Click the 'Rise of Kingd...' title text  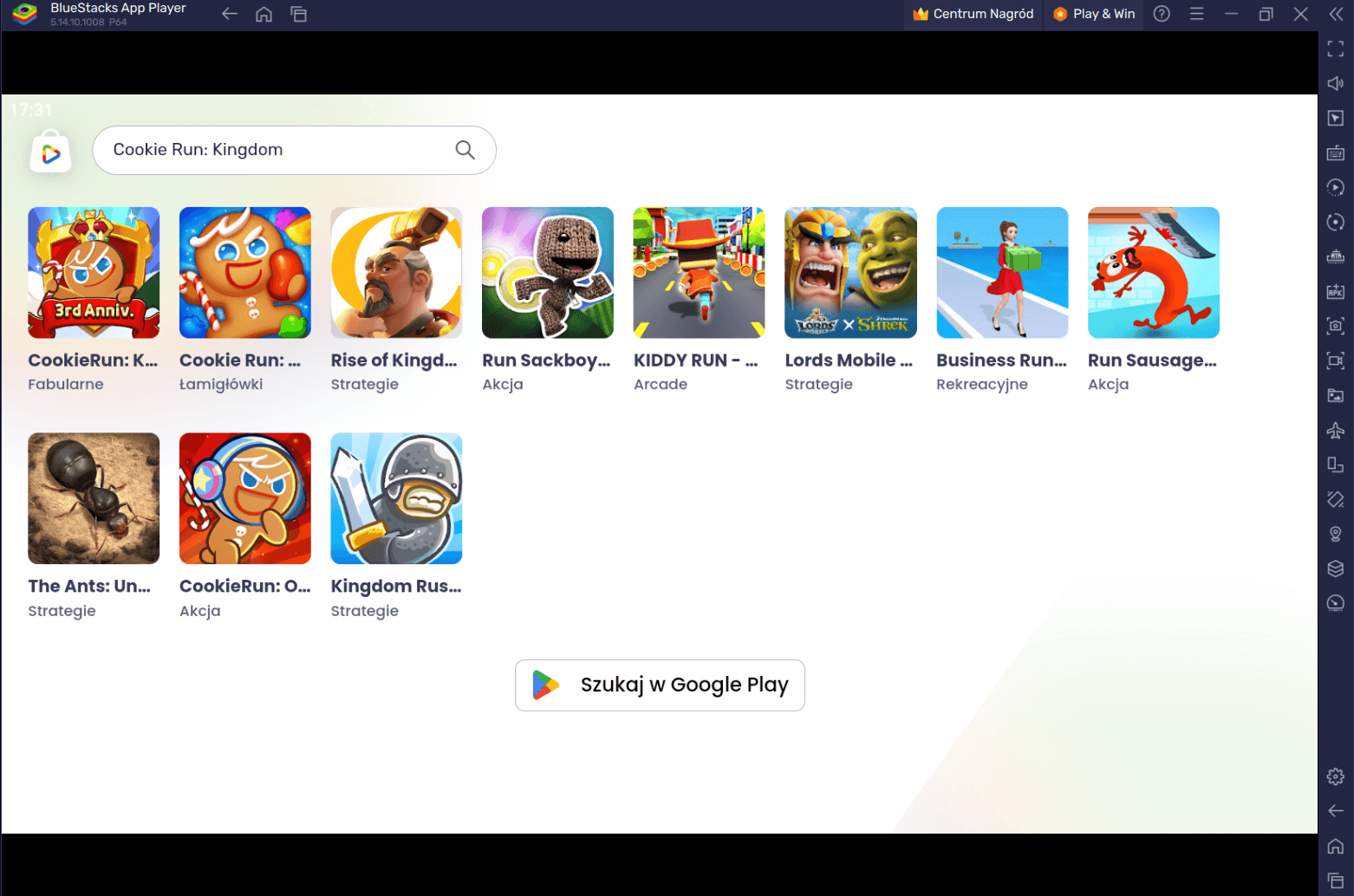394,360
